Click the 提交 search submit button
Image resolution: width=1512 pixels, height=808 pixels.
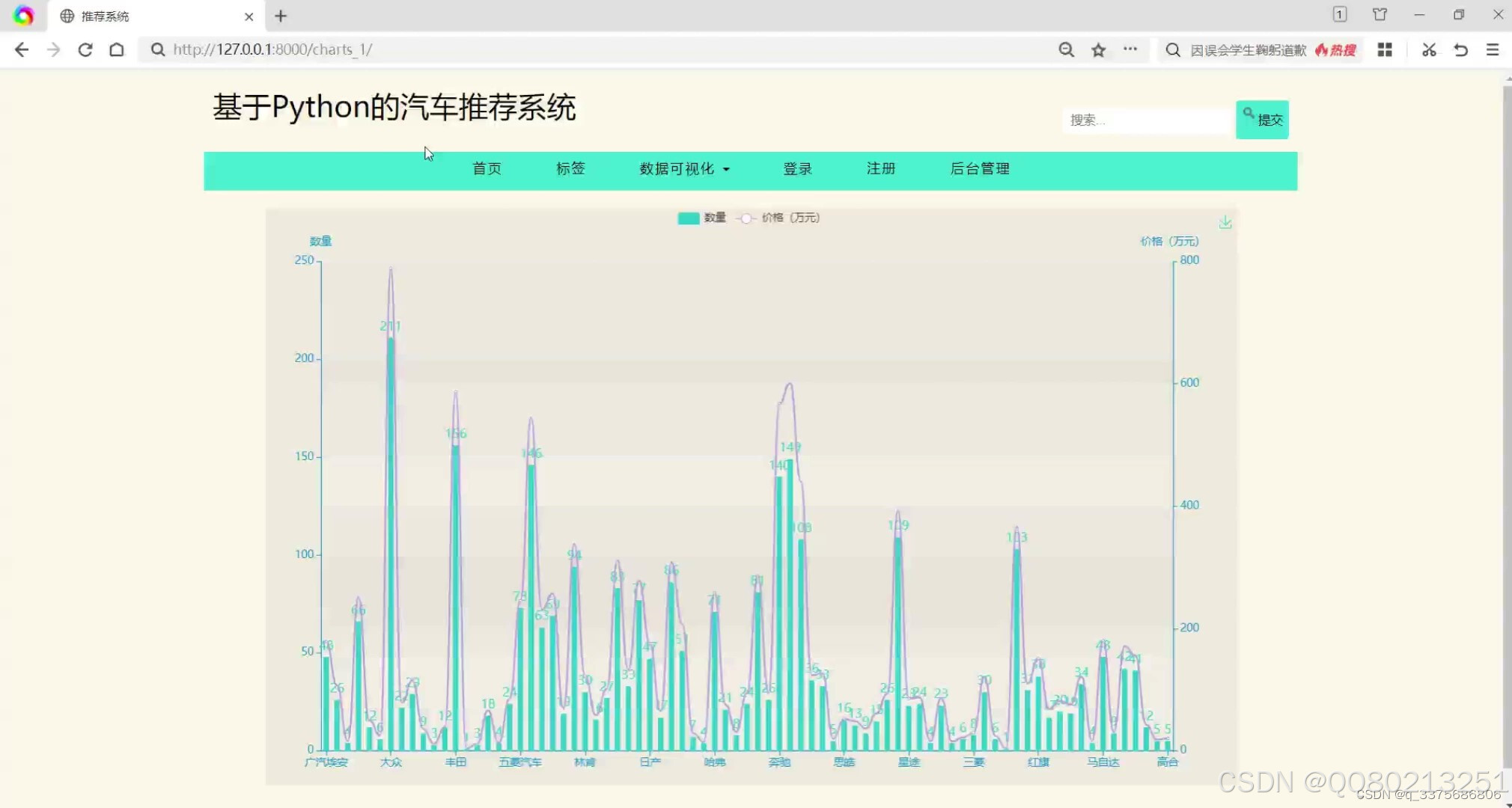coord(1262,120)
